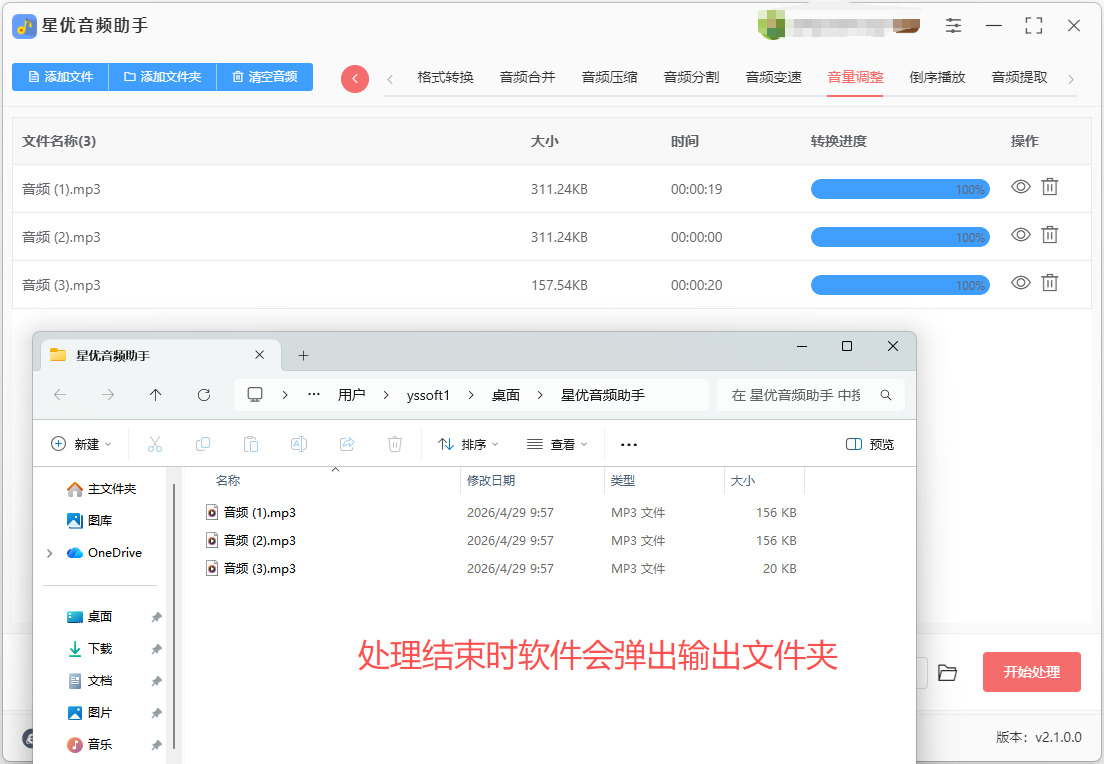The image size is (1104, 764).
Task: Open the 排序 dropdown
Action: click(x=468, y=444)
